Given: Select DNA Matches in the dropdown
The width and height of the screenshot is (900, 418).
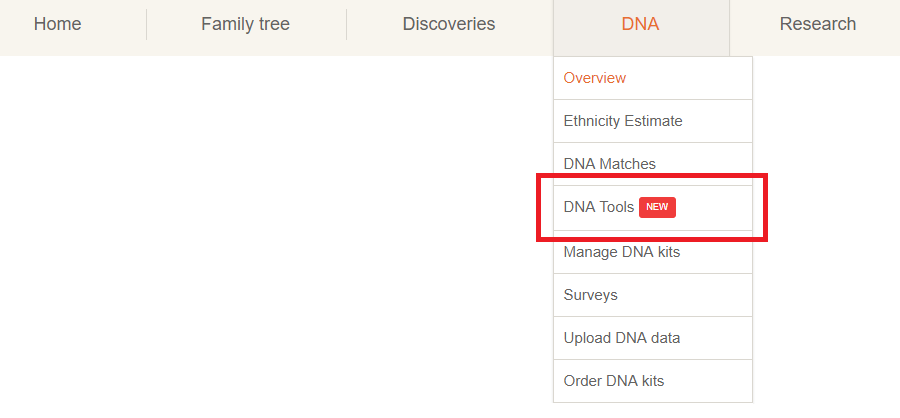Looking at the screenshot, I should 653,164.
